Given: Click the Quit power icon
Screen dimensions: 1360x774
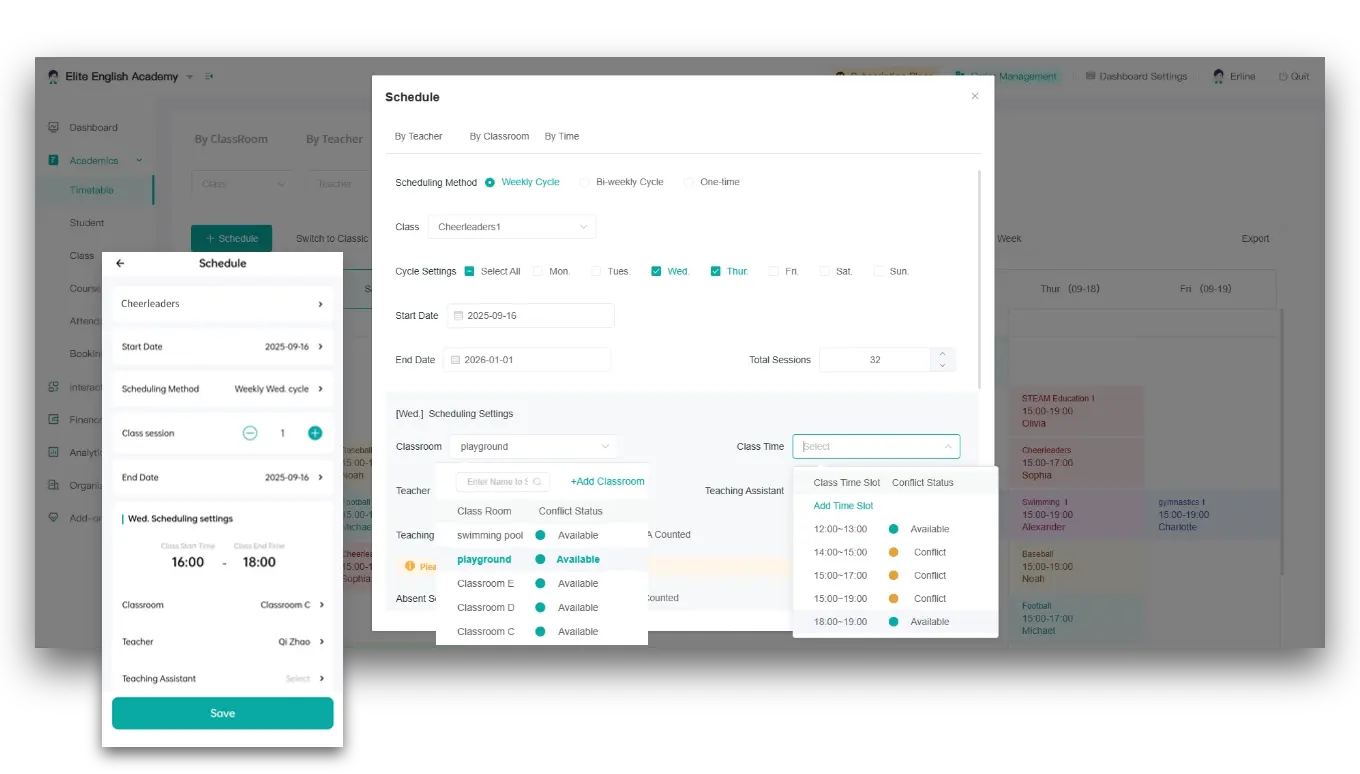Looking at the screenshot, I should (x=1281, y=76).
